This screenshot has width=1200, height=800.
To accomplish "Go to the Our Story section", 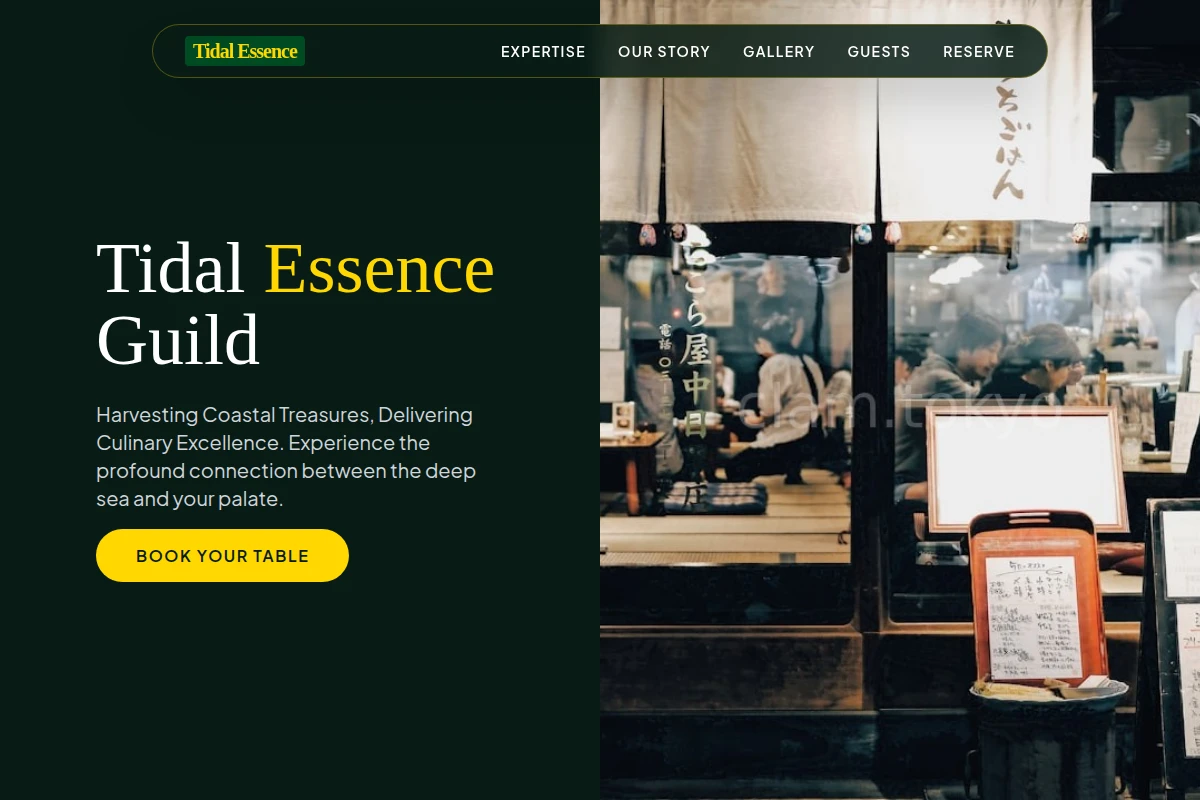I will [664, 52].
